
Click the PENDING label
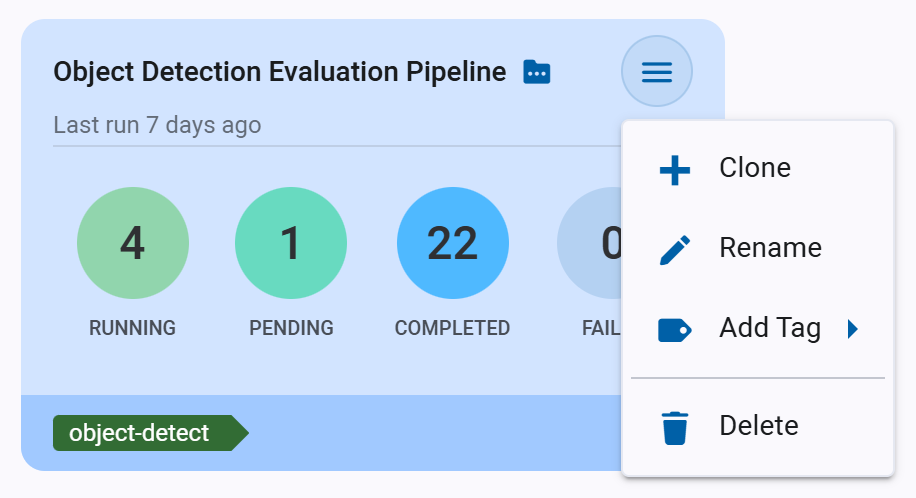click(x=292, y=328)
